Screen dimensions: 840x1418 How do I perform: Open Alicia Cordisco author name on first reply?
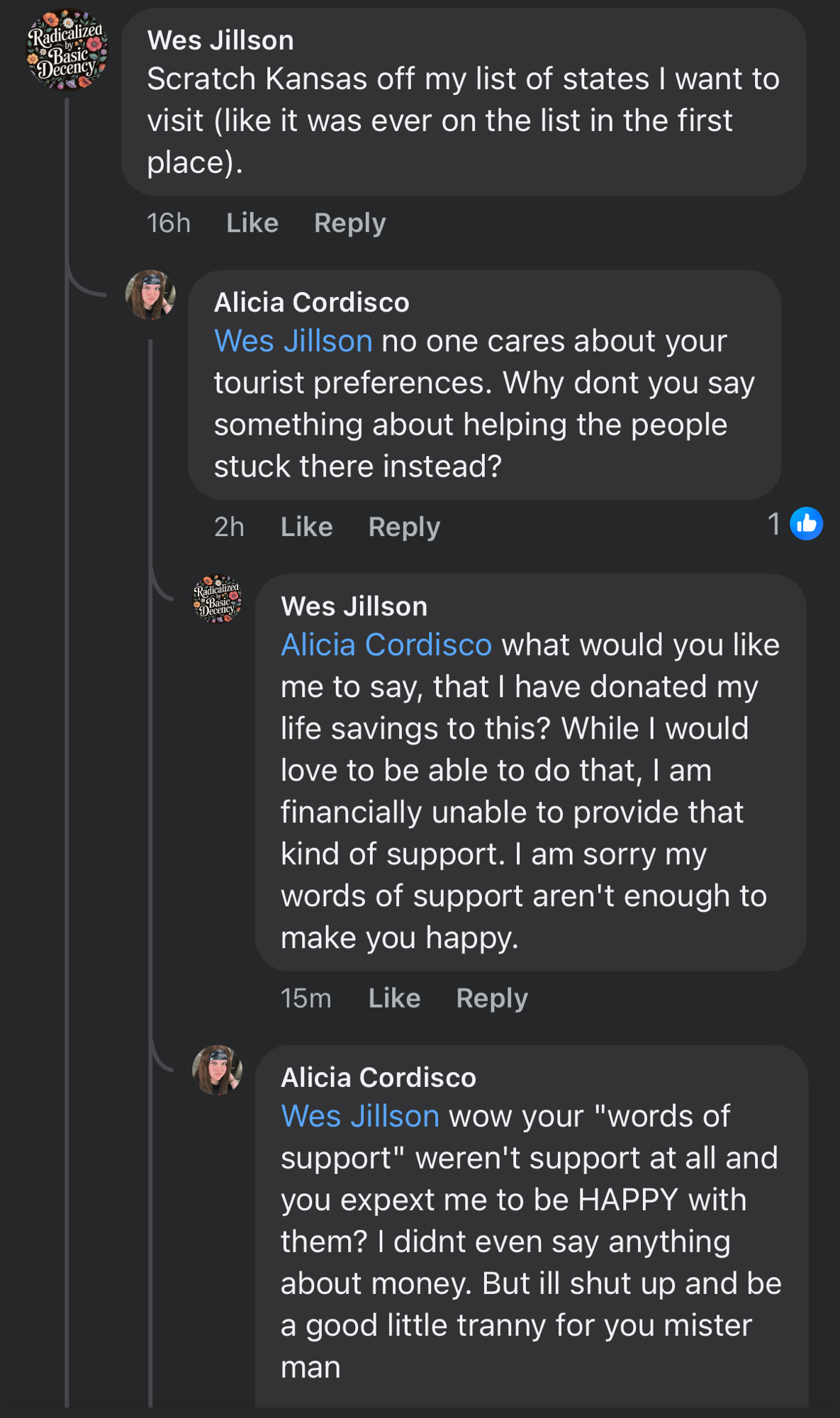pos(312,303)
